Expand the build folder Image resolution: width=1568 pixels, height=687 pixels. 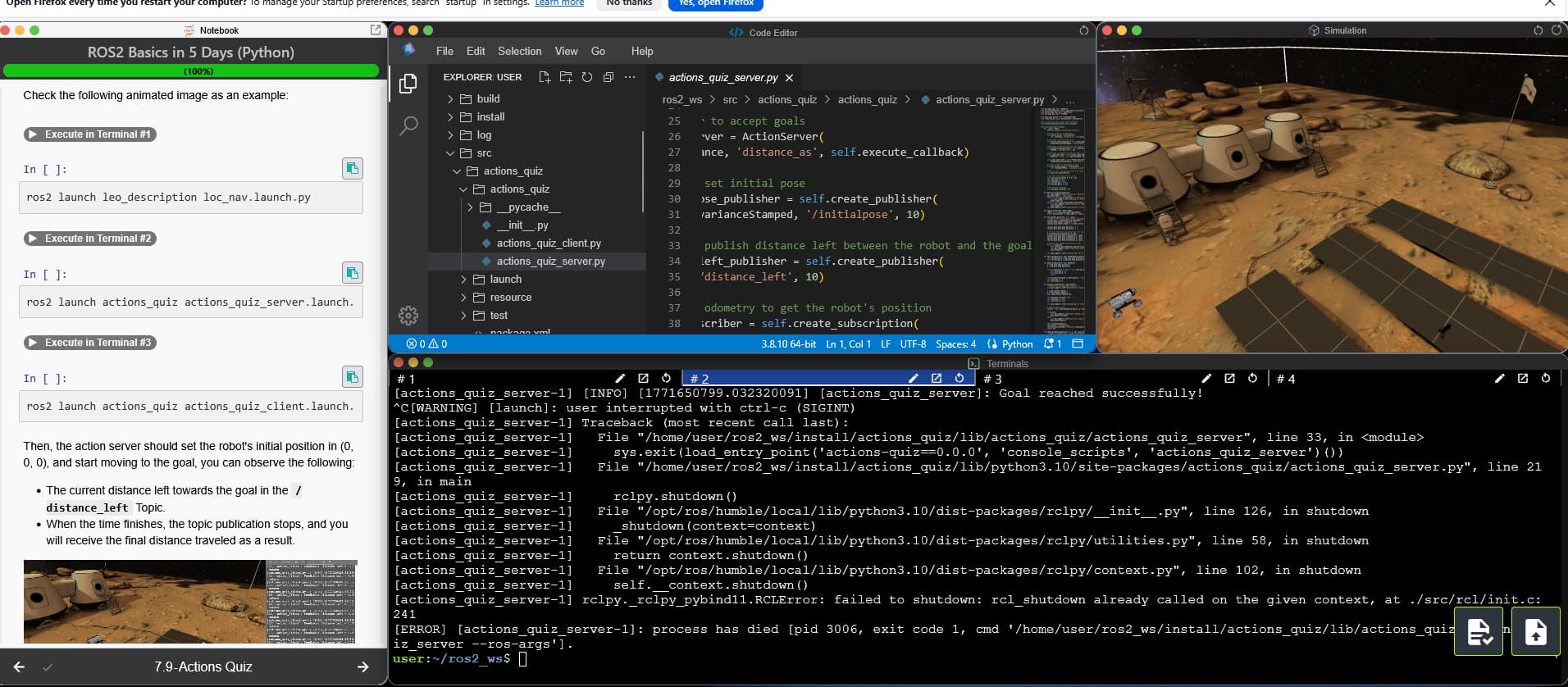pos(487,98)
